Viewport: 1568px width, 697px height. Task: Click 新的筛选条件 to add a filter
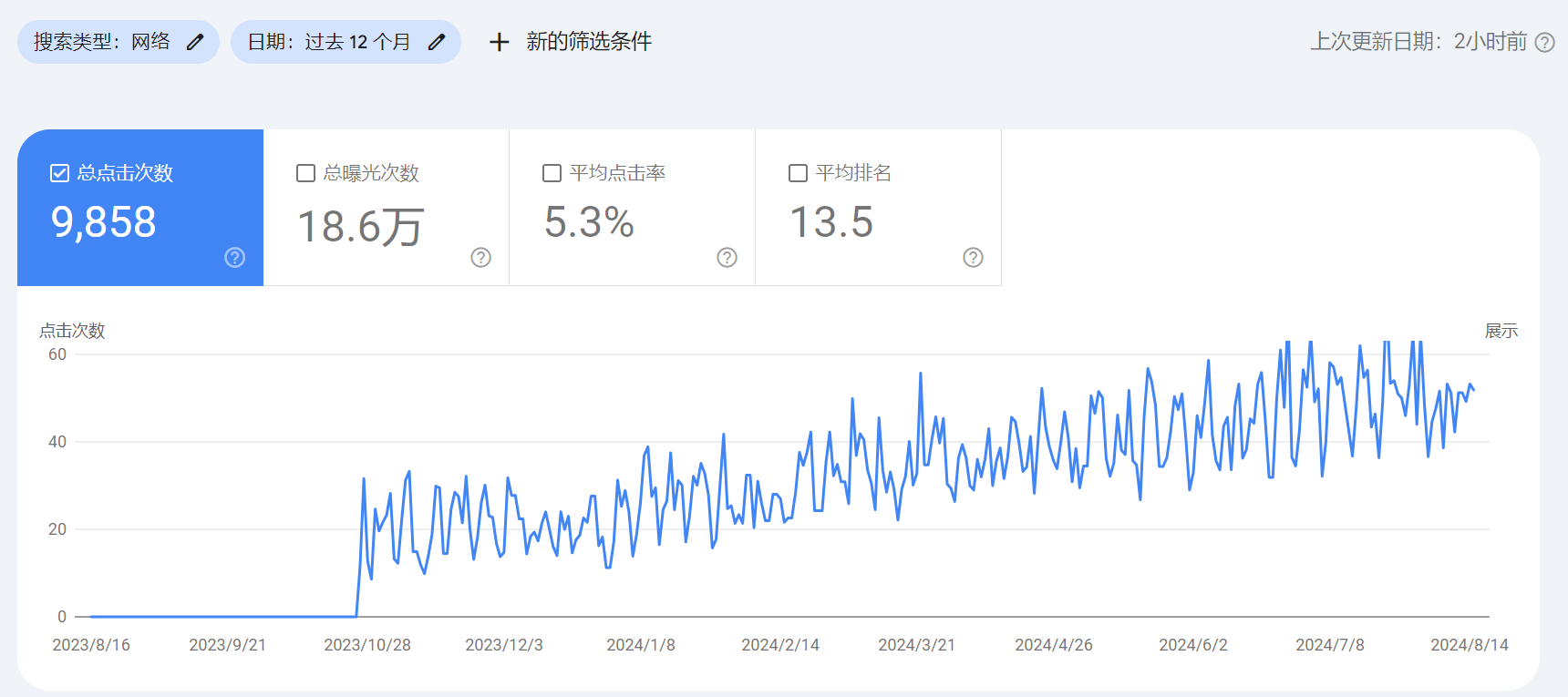click(589, 42)
